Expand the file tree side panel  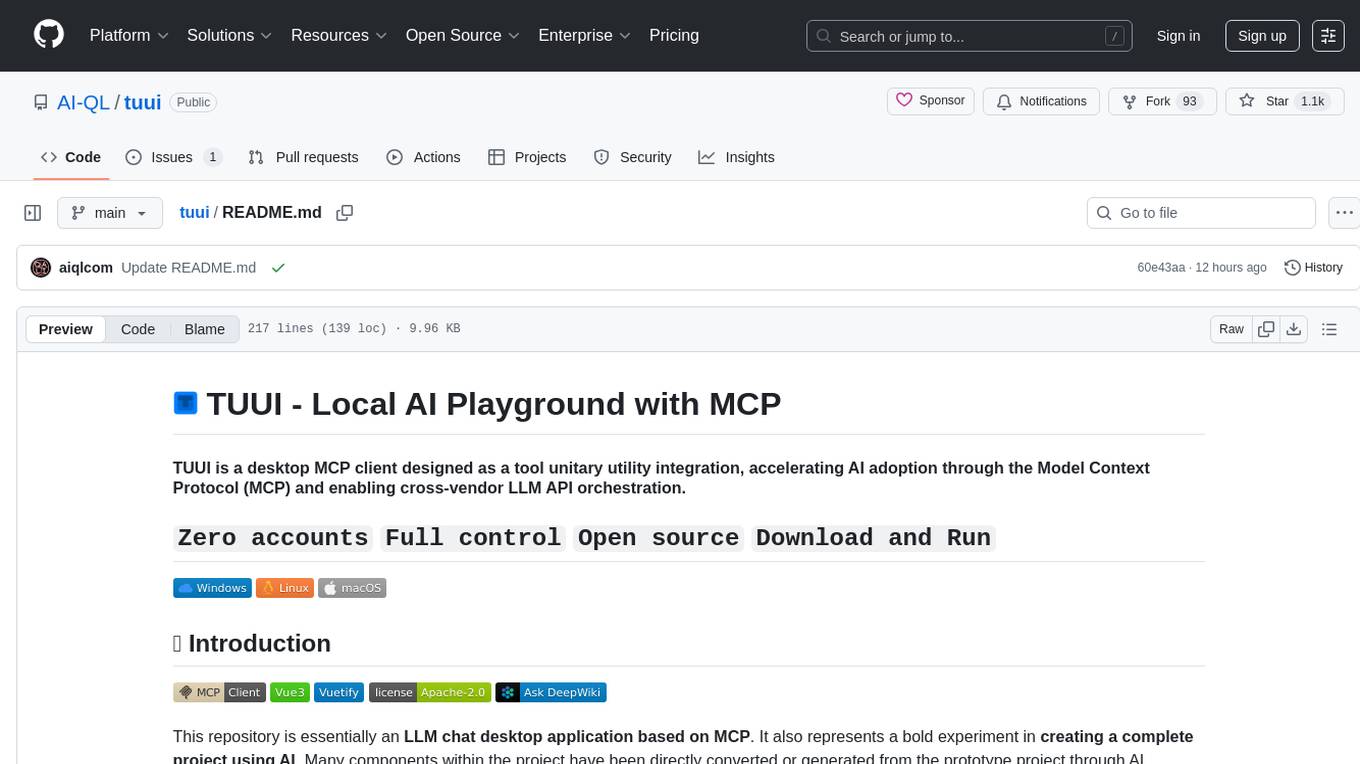tap(32, 213)
